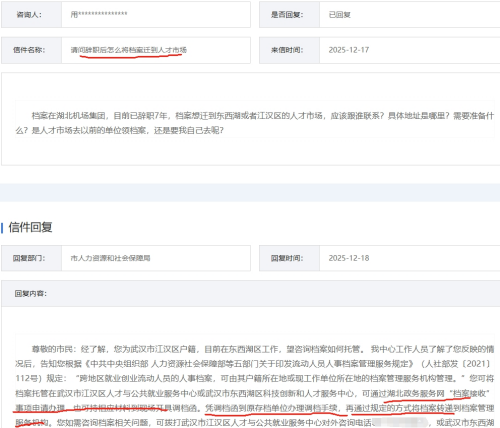Click the 信件名称 field label
The image size is (500, 428).
[x=29, y=50]
